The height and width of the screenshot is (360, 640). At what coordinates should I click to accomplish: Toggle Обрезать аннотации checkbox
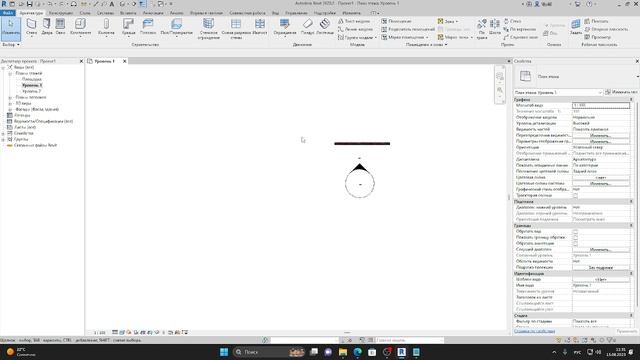click(x=576, y=243)
